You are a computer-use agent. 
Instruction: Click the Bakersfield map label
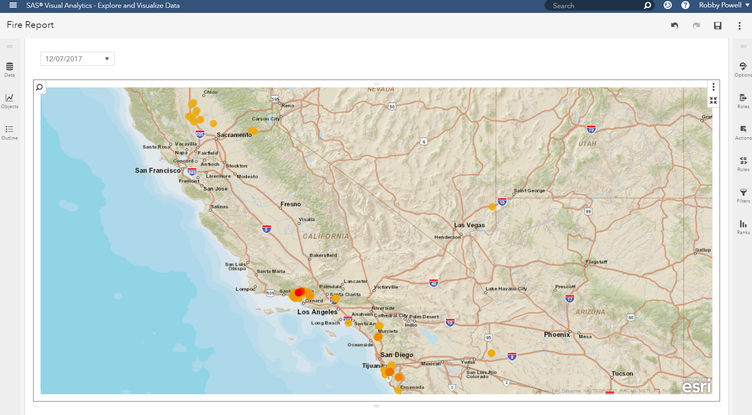(323, 255)
